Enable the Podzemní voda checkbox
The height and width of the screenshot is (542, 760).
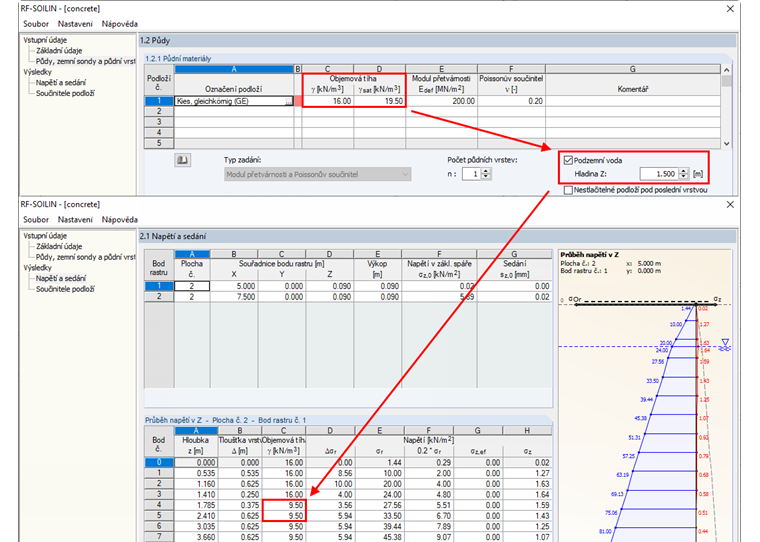click(x=568, y=159)
